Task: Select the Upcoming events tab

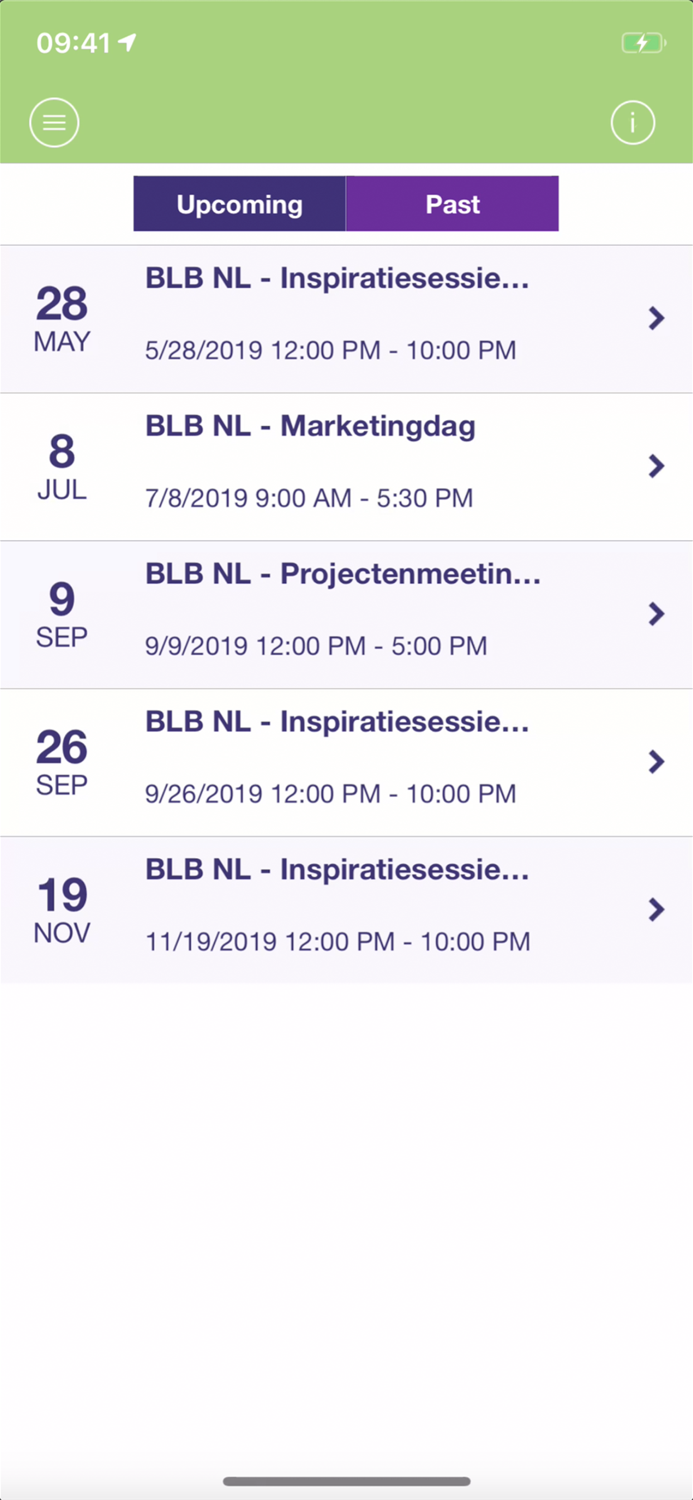Action: tap(239, 204)
